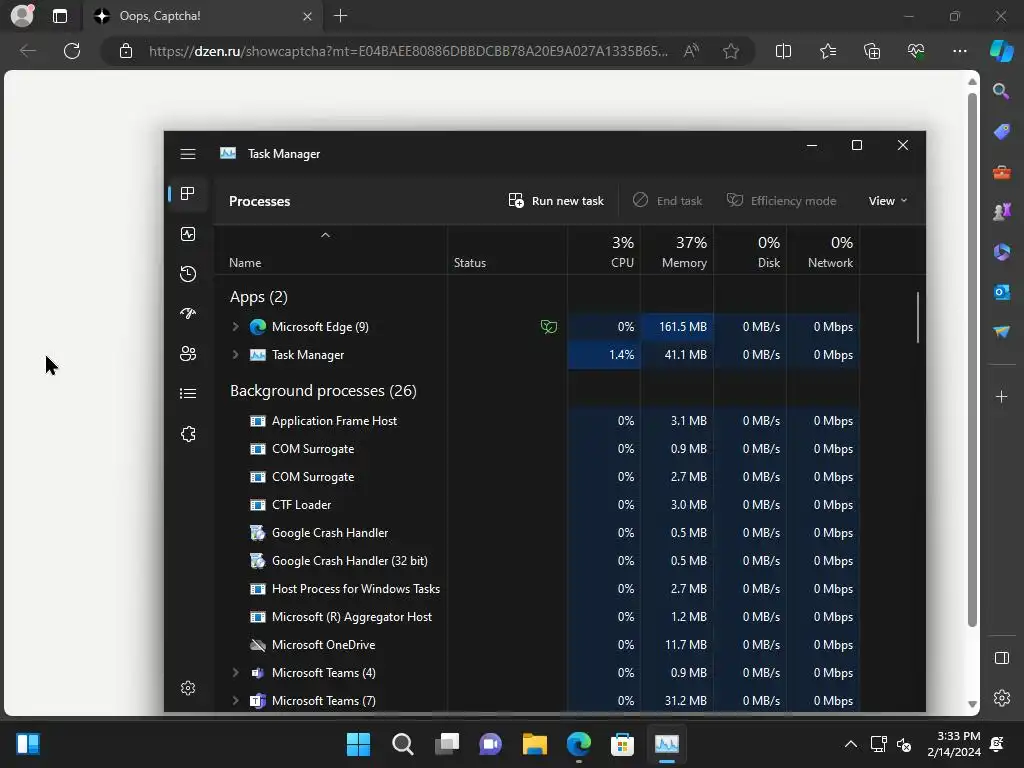Viewport: 1024px width, 768px height.
Task: Select Processes page icon in sidebar
Action: [x=188, y=194]
